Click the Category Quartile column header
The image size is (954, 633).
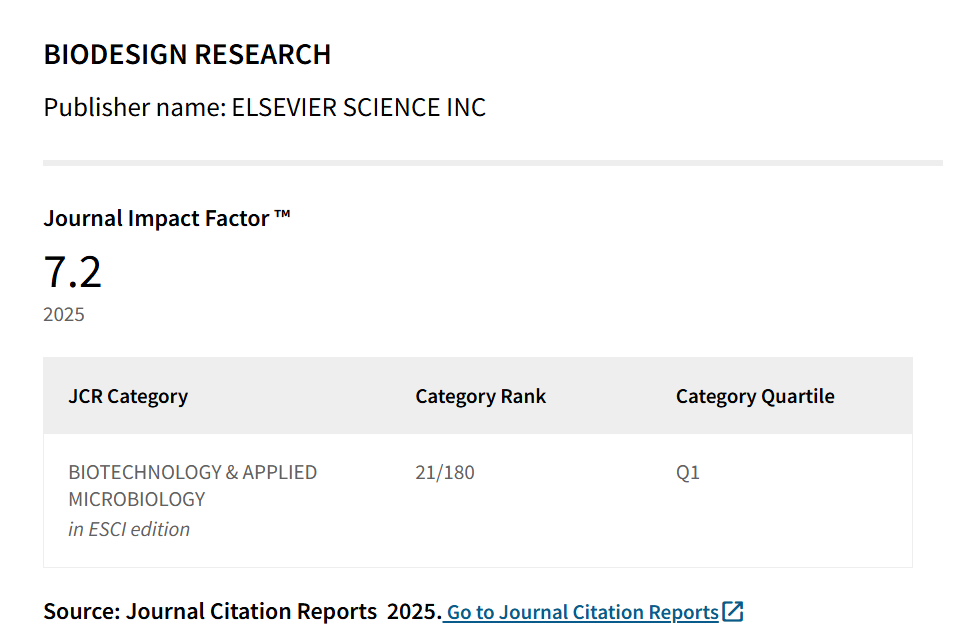click(x=755, y=396)
